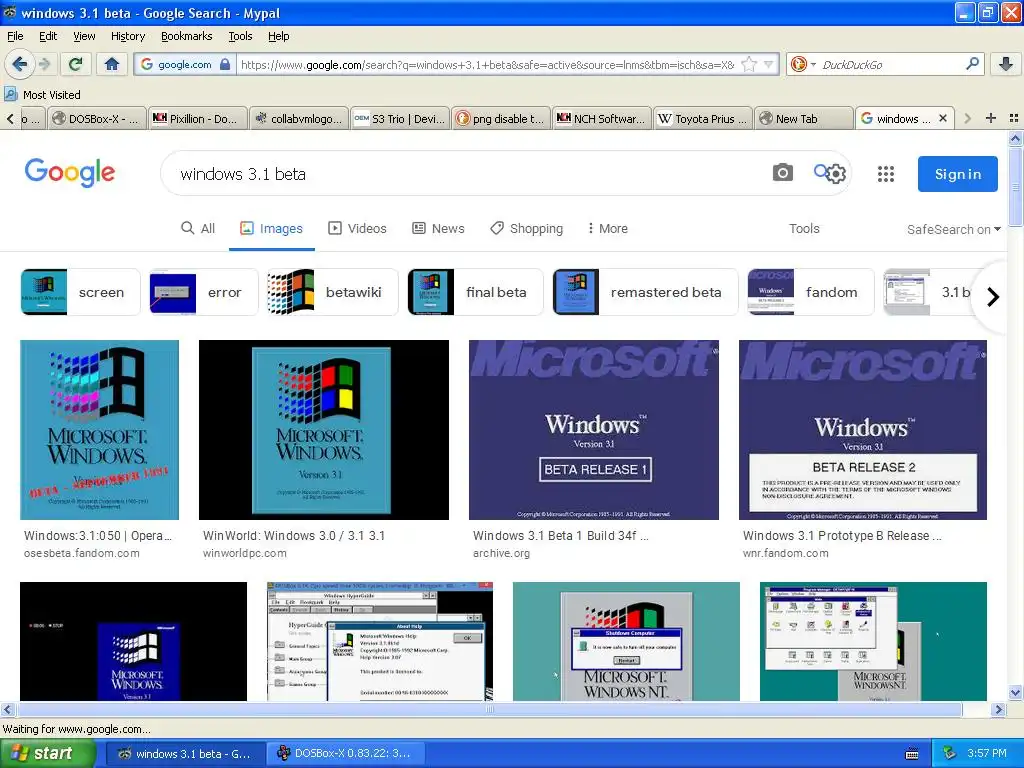1024x768 pixels.
Task: Open the DuckDuckGo search engine selector
Action: click(803, 64)
